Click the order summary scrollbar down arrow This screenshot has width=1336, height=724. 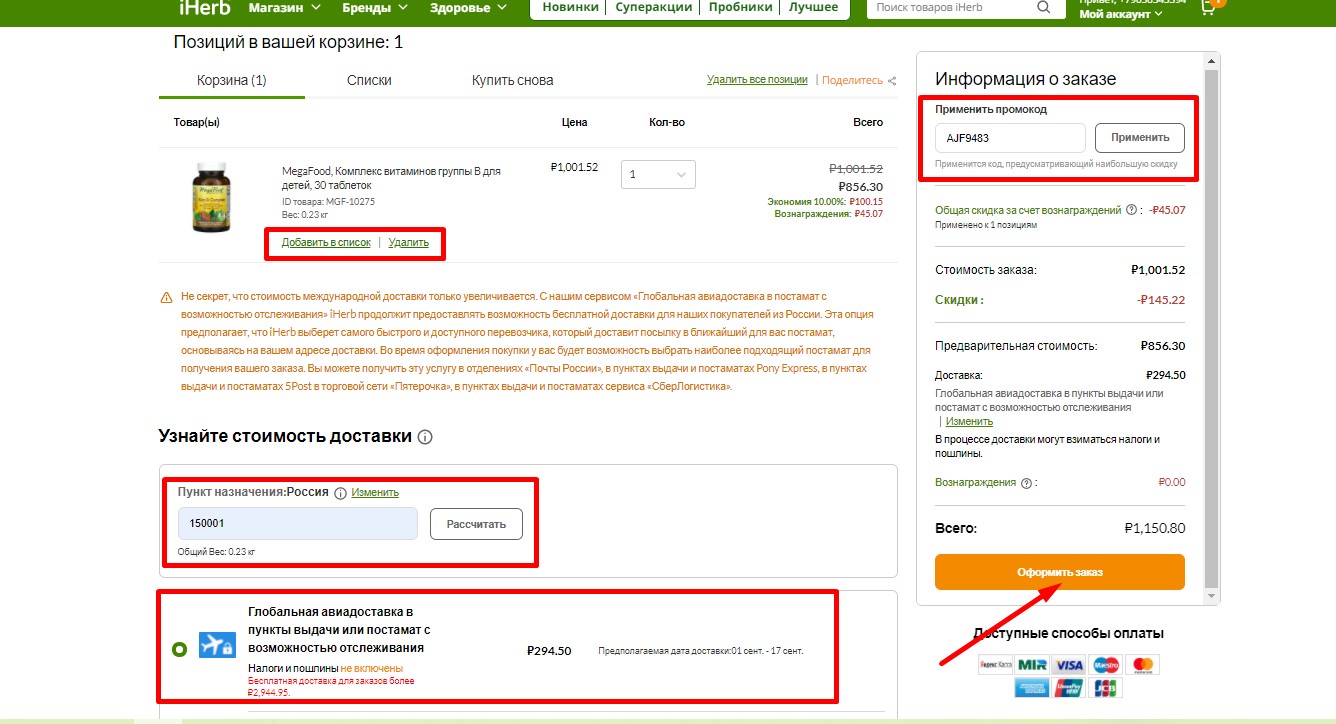(x=1212, y=596)
